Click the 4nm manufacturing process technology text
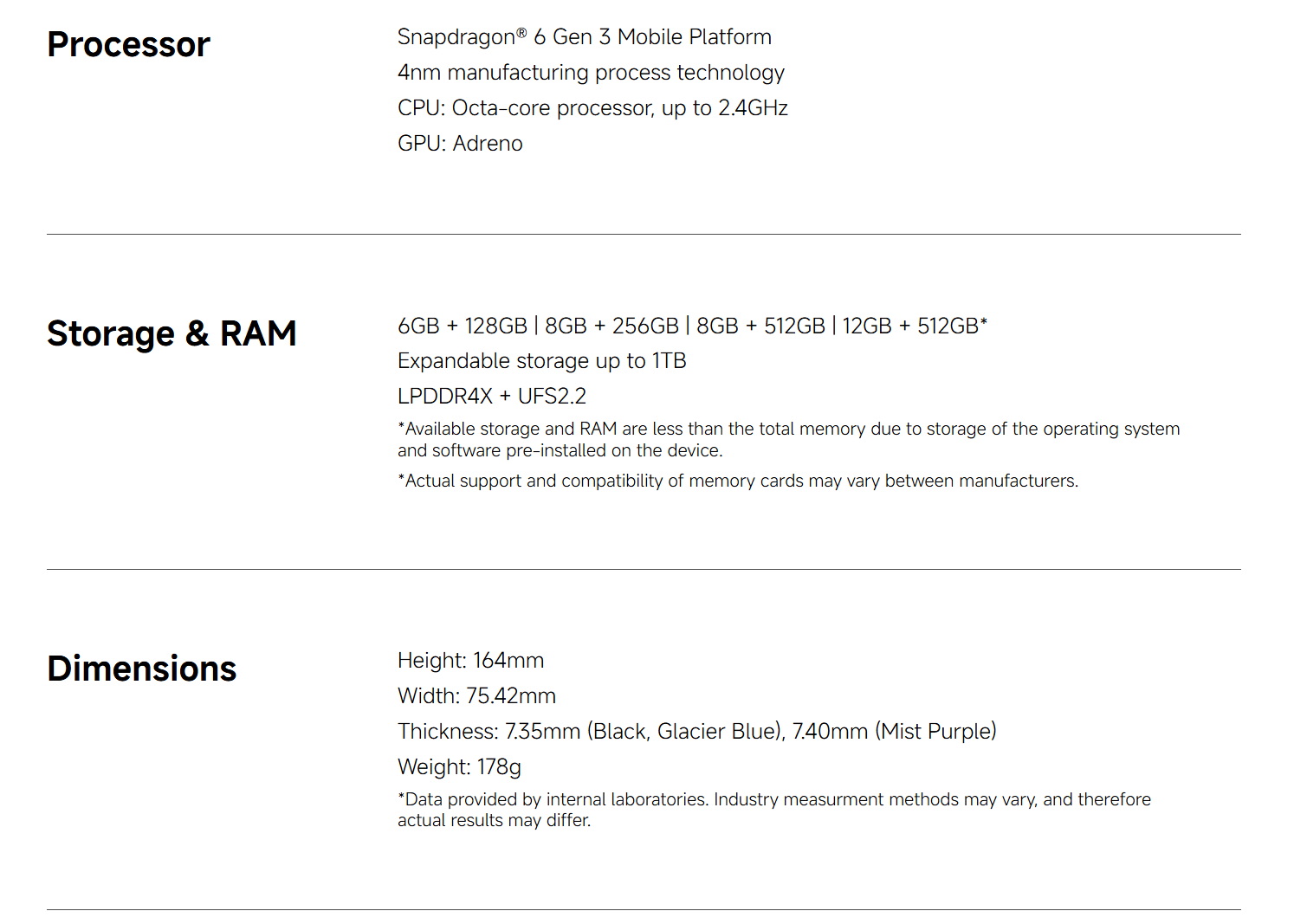The width and height of the screenshot is (1294, 924). (x=591, y=73)
